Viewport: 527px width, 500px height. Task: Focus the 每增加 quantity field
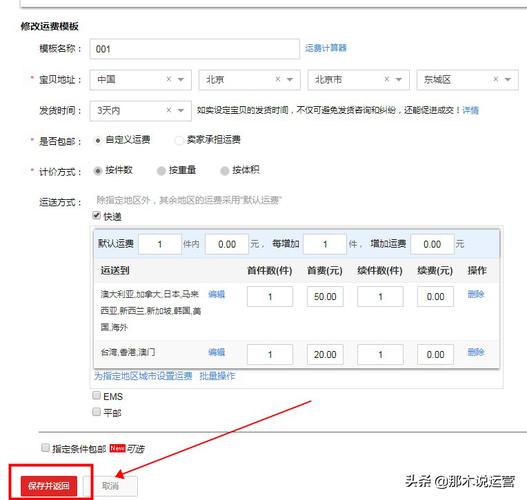point(325,244)
